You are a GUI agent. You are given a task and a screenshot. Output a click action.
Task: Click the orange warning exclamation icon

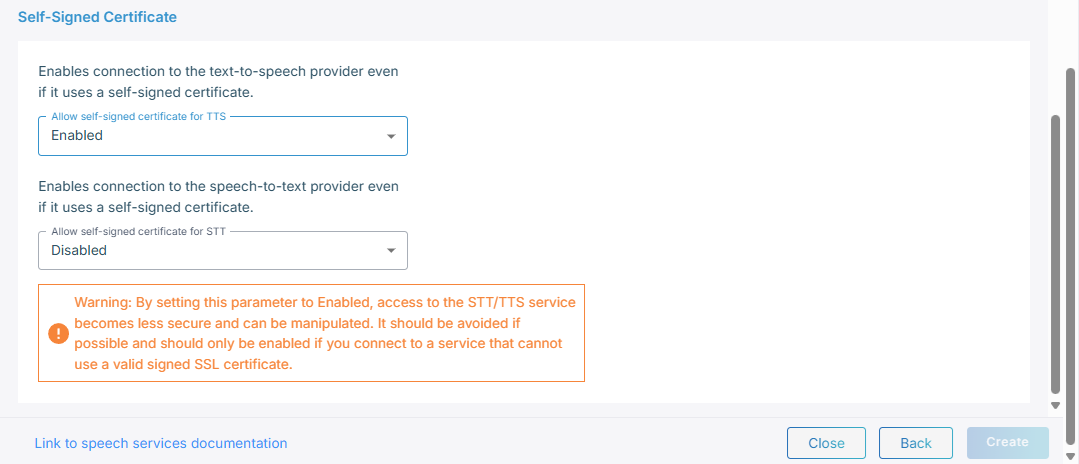(x=58, y=333)
